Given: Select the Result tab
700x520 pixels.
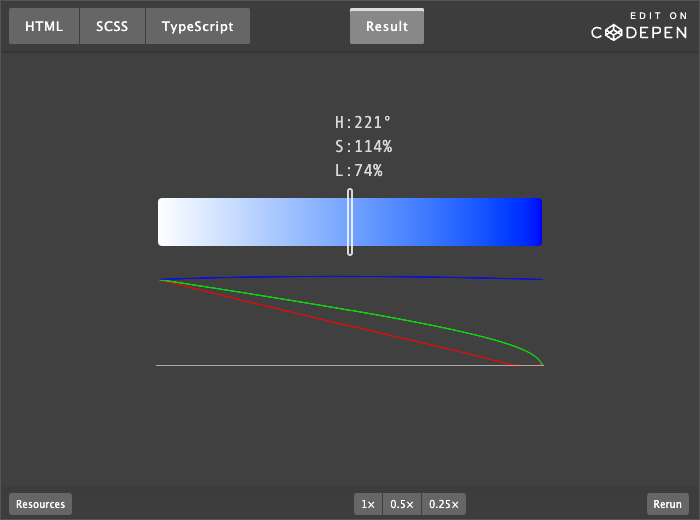Looking at the screenshot, I should [387, 26].
